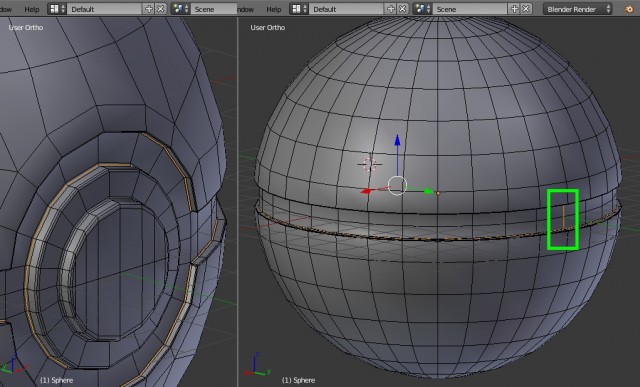640x387 pixels.
Task: Click the Scene name field in right header
Action: [470, 9]
